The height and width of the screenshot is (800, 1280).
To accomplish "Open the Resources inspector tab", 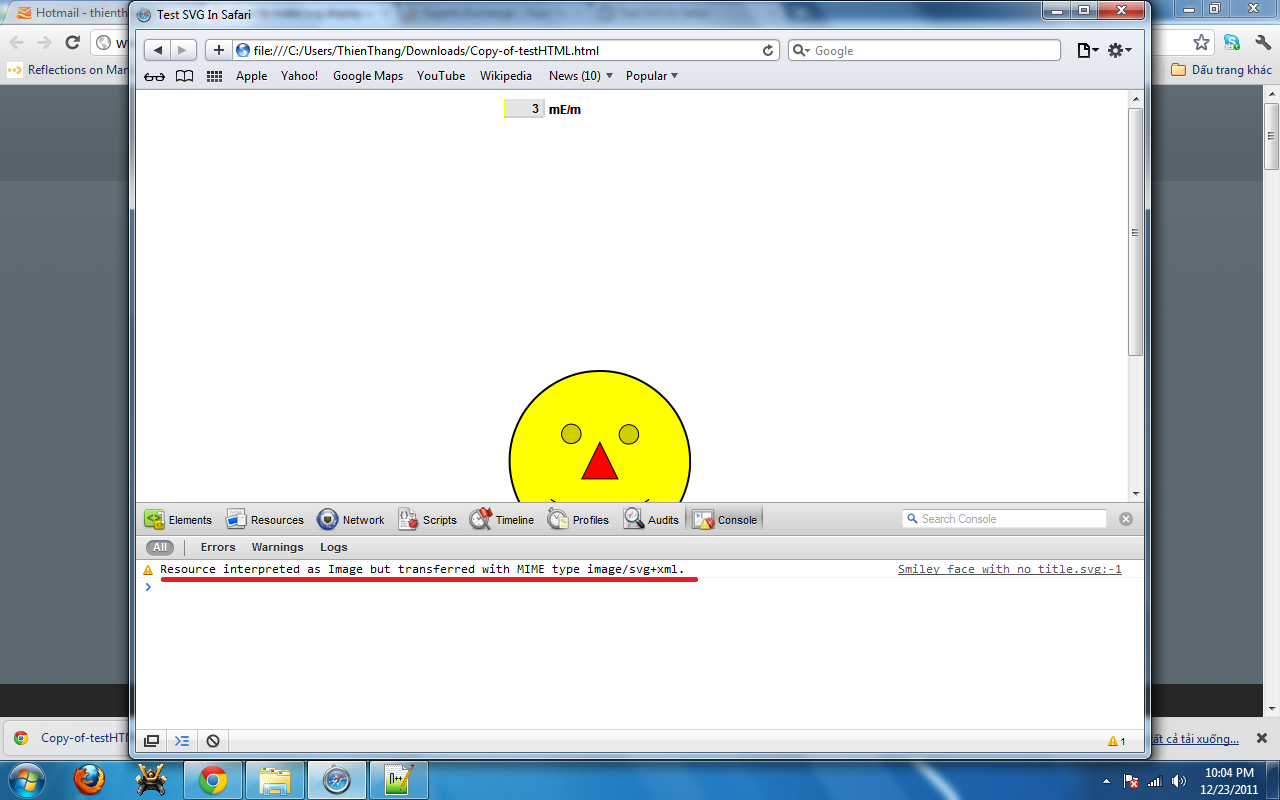I will tap(265, 519).
